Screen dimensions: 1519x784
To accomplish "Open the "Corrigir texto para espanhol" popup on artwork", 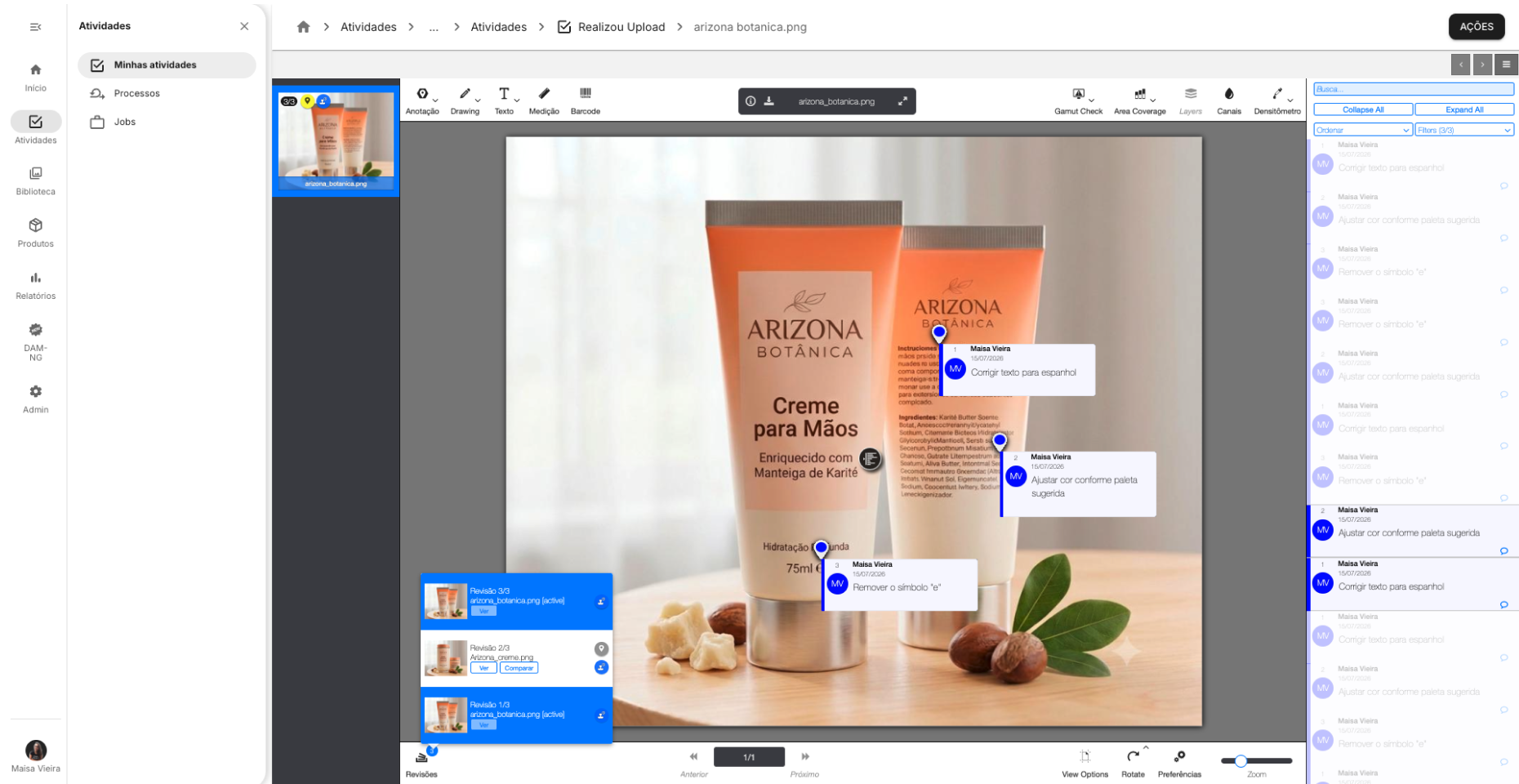I will point(1018,370).
